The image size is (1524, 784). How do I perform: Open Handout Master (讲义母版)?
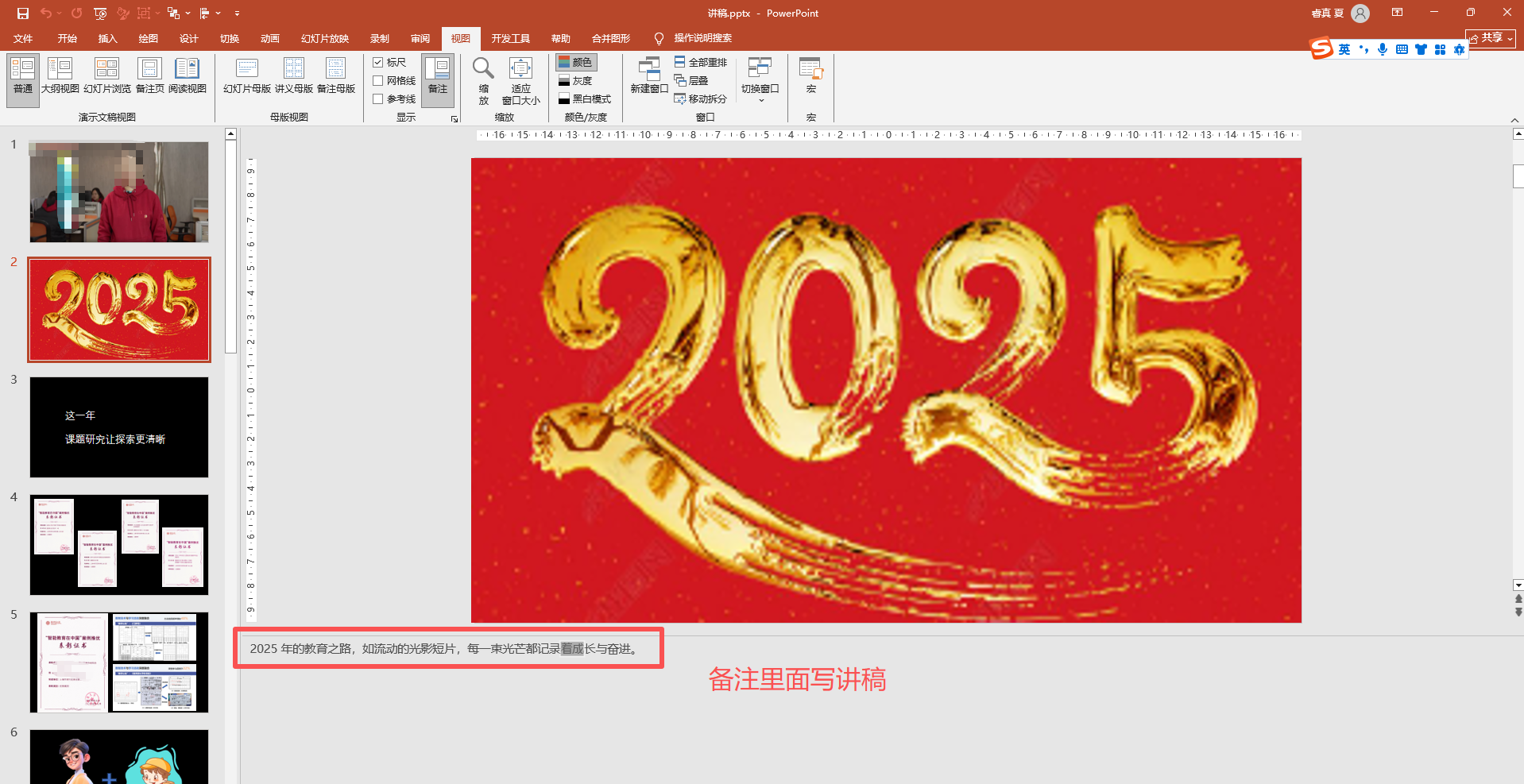(x=294, y=76)
